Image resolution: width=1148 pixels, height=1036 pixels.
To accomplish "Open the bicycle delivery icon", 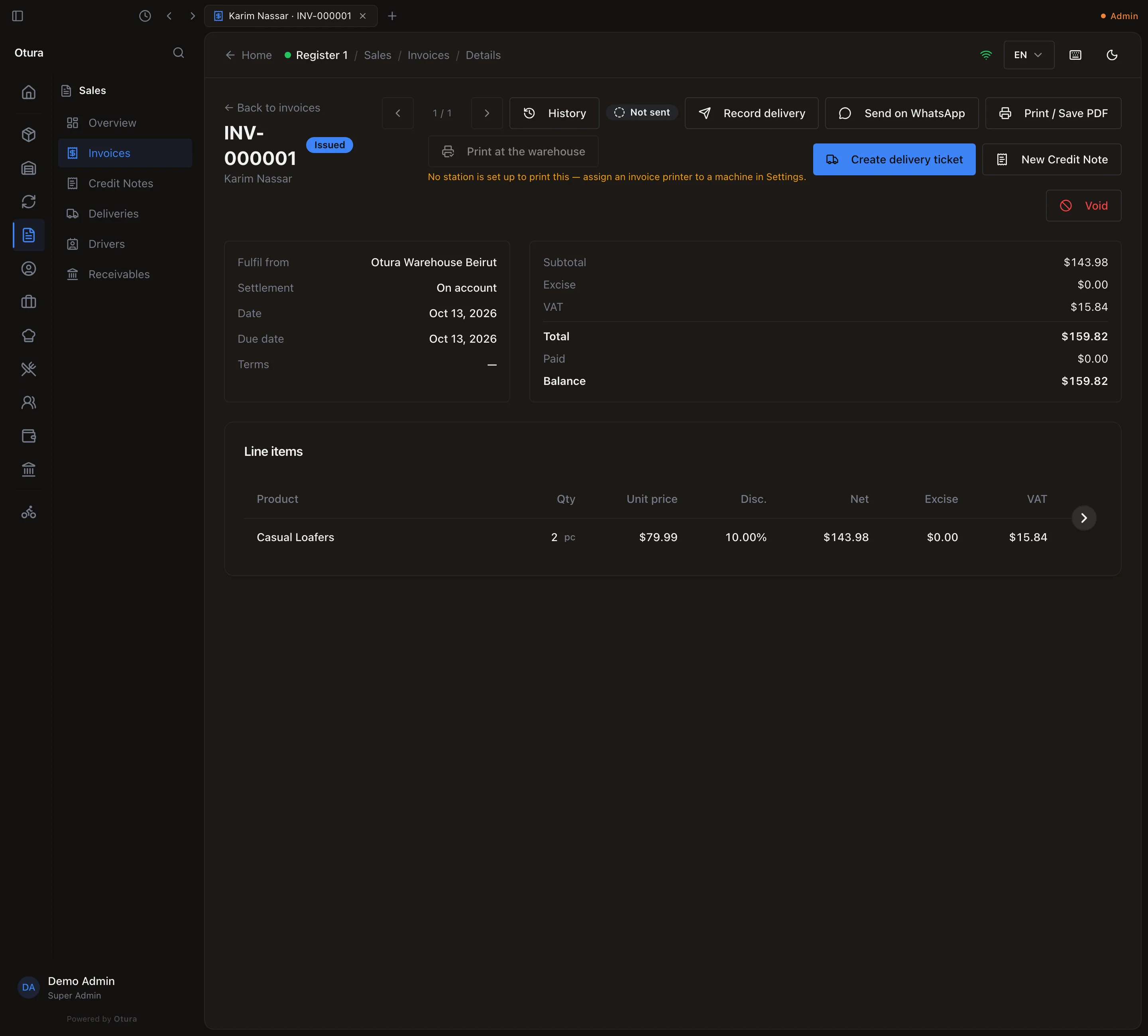I will click(28, 513).
